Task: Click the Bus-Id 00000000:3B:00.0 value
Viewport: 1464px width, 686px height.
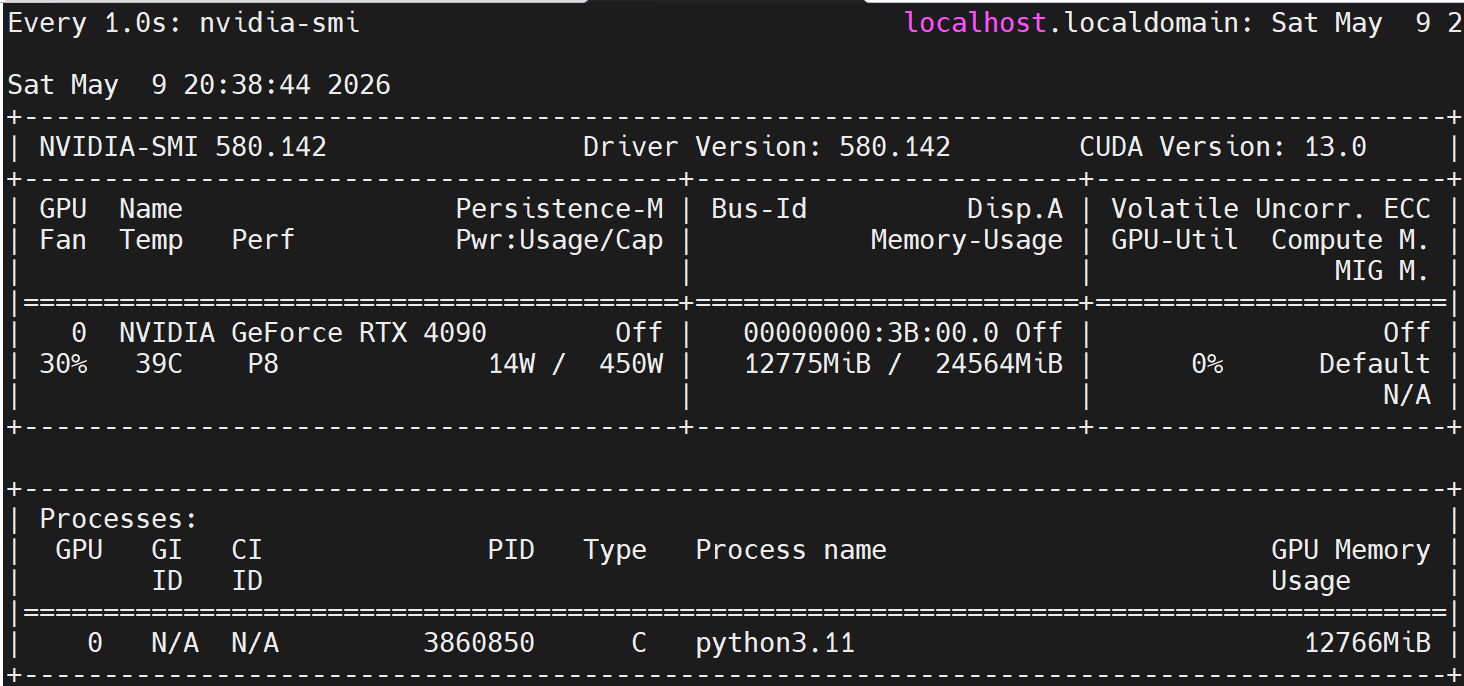Action: (879, 333)
